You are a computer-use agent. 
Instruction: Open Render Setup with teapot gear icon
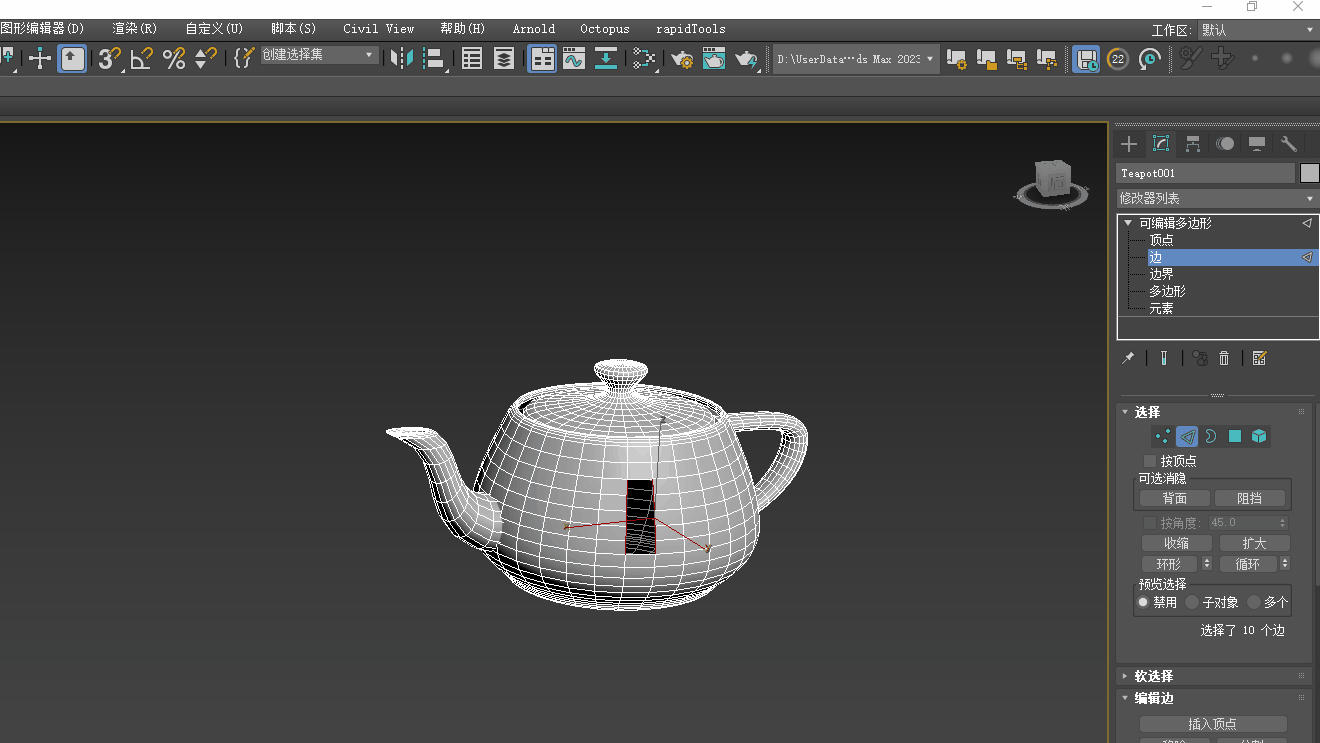click(682, 59)
